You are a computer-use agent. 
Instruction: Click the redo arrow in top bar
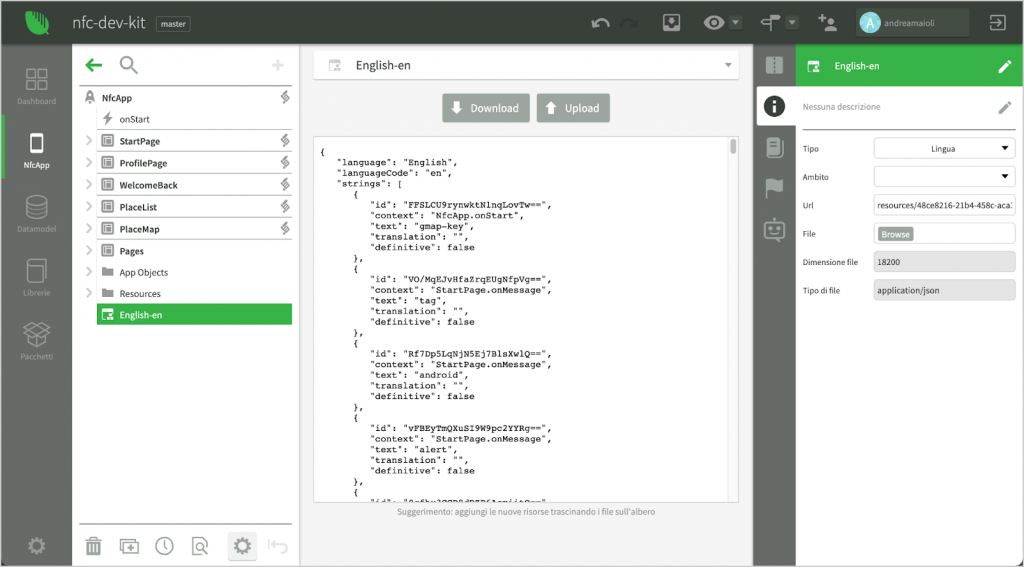(629, 24)
